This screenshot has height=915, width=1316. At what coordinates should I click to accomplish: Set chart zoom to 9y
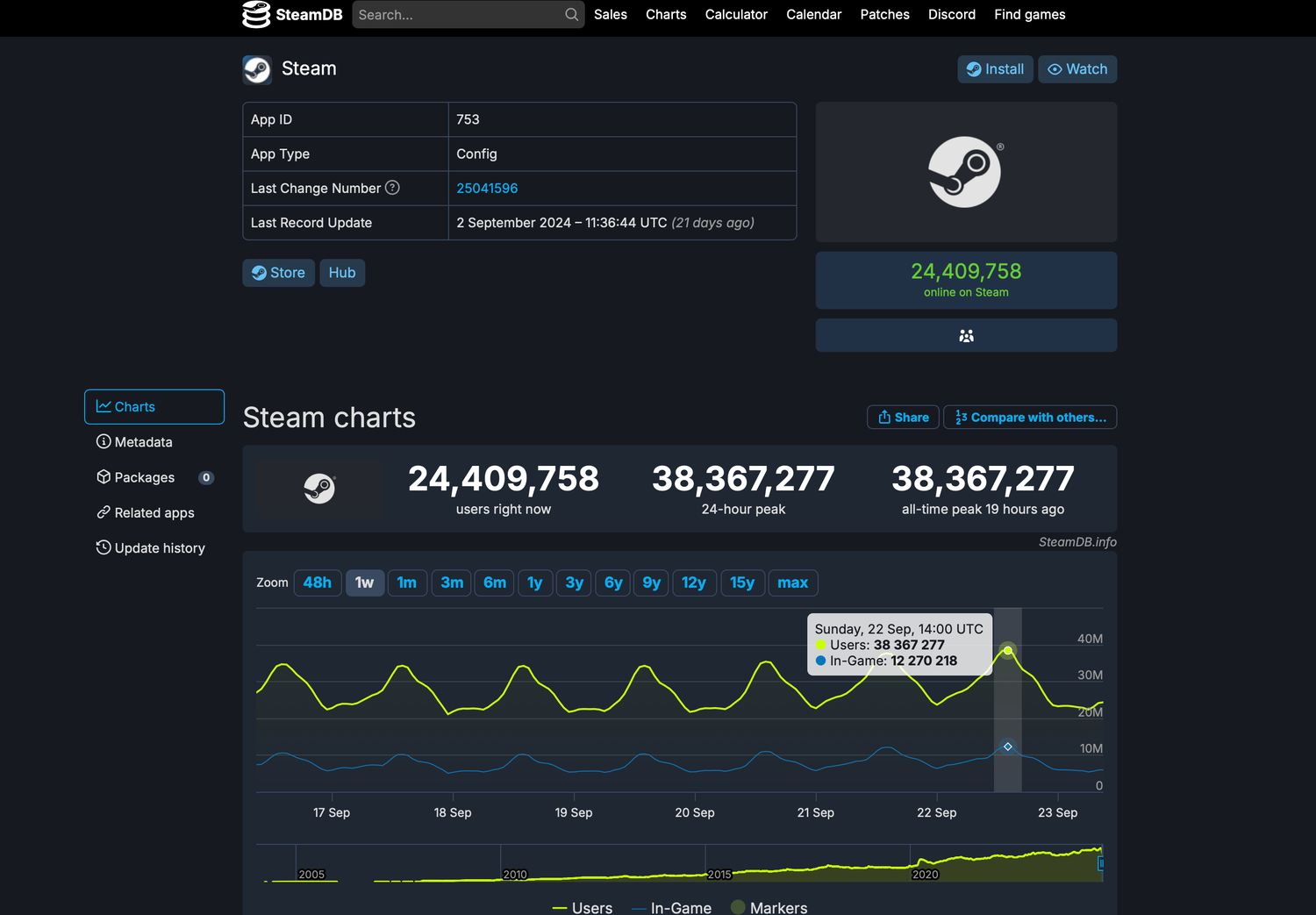tap(652, 583)
